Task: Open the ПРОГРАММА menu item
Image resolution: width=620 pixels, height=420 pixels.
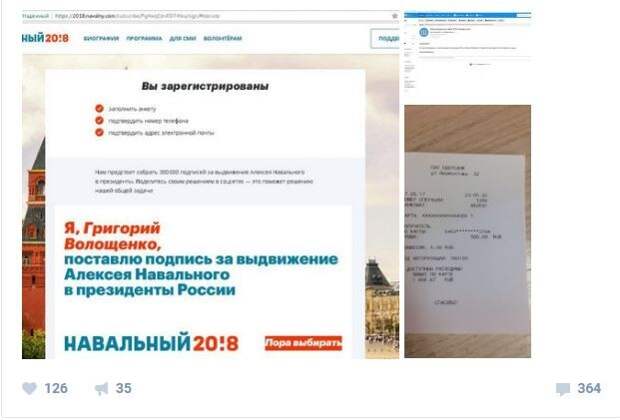Action: click(144, 38)
